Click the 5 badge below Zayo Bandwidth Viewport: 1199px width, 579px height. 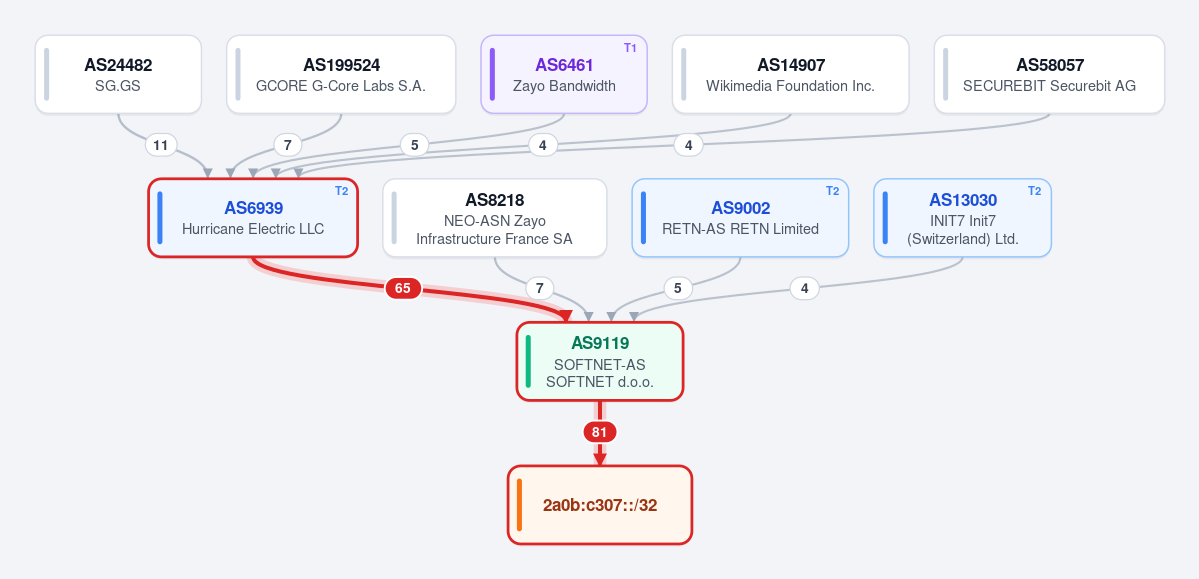[414, 145]
